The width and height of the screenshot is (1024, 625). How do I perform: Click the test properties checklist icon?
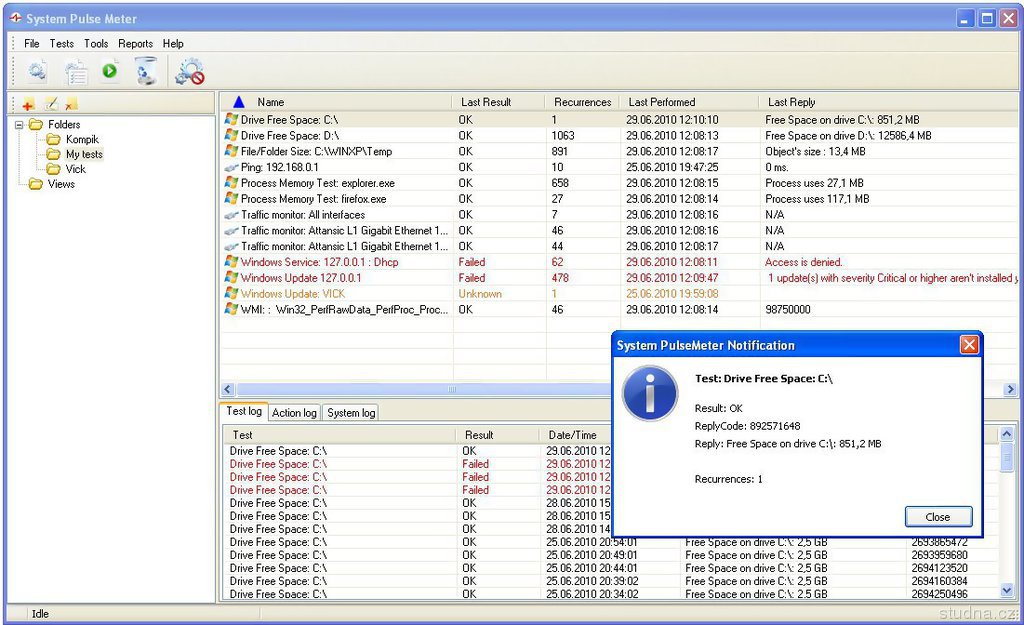pyautogui.click(x=76, y=71)
